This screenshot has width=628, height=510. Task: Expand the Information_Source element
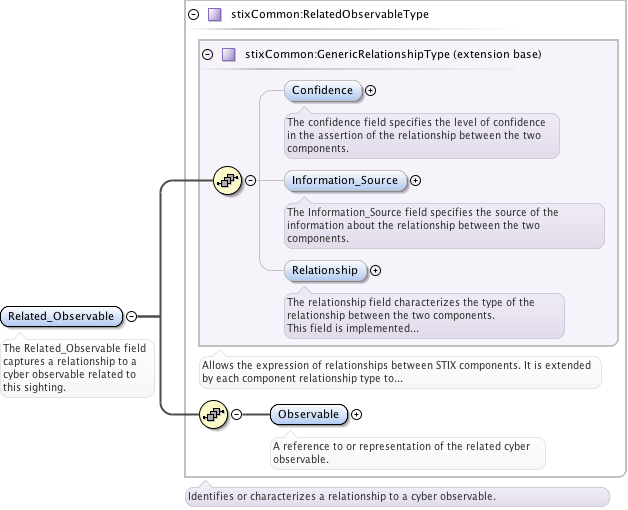tap(416, 181)
